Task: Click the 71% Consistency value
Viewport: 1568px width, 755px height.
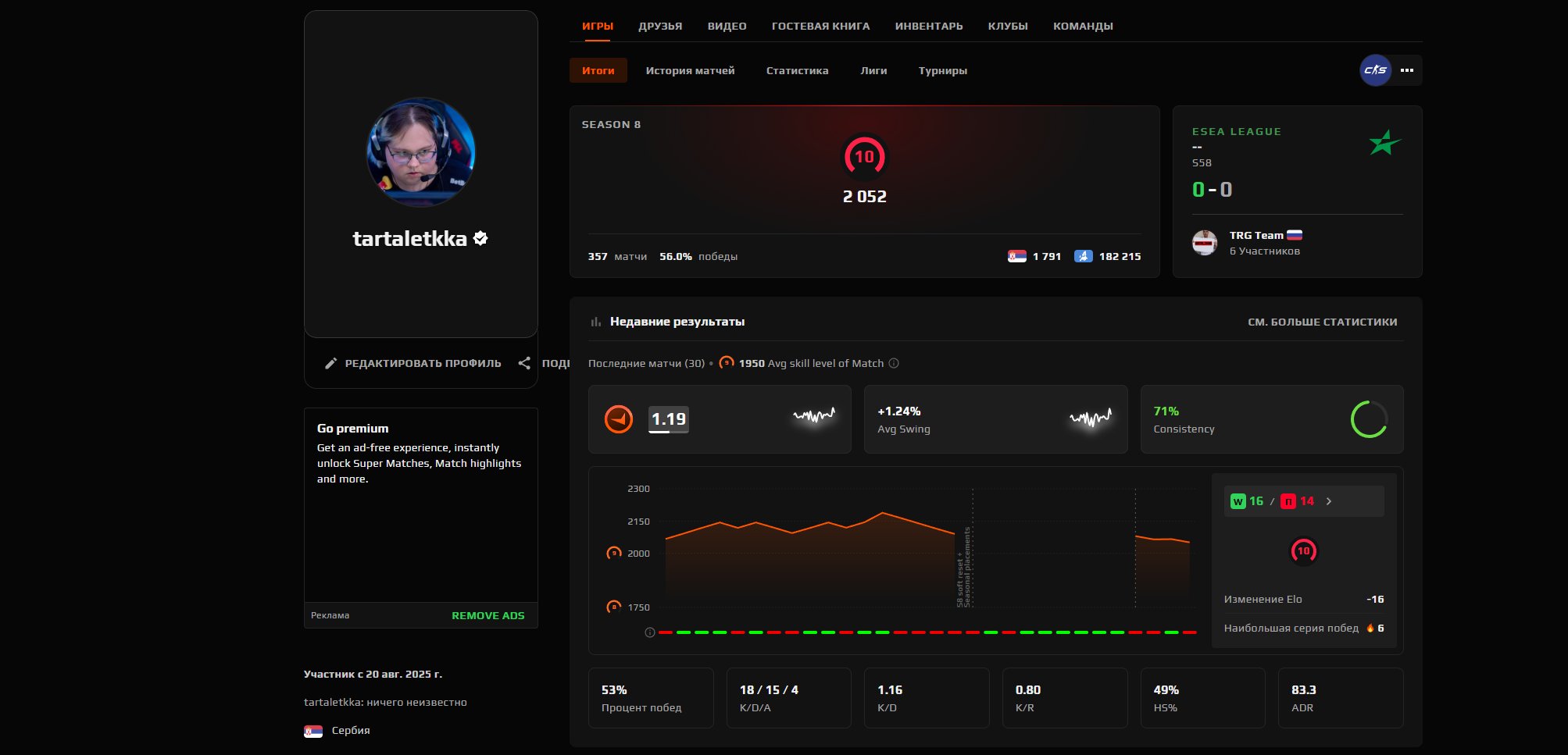Action: point(1166,411)
